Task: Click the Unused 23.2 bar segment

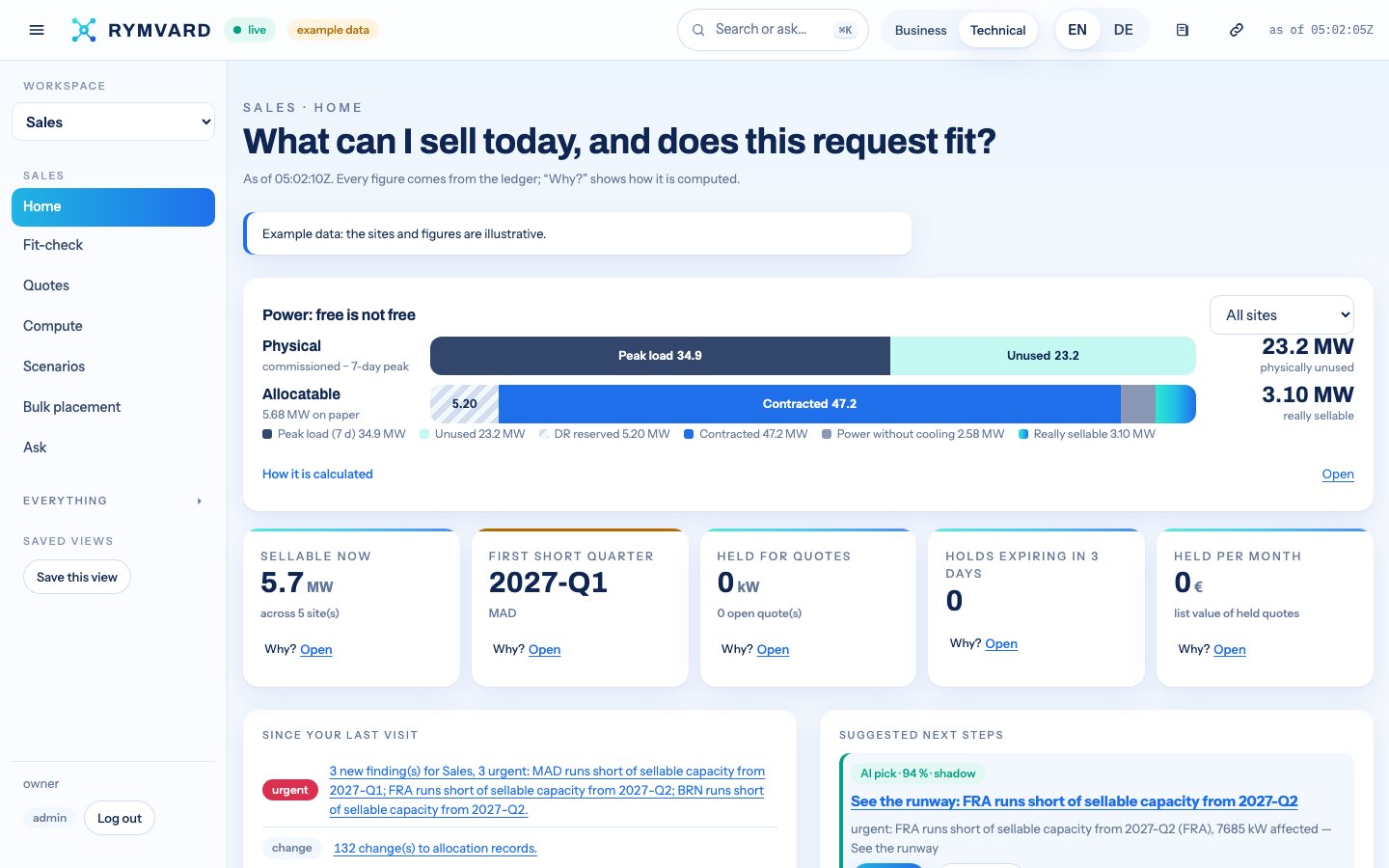Action: pyautogui.click(x=1043, y=356)
